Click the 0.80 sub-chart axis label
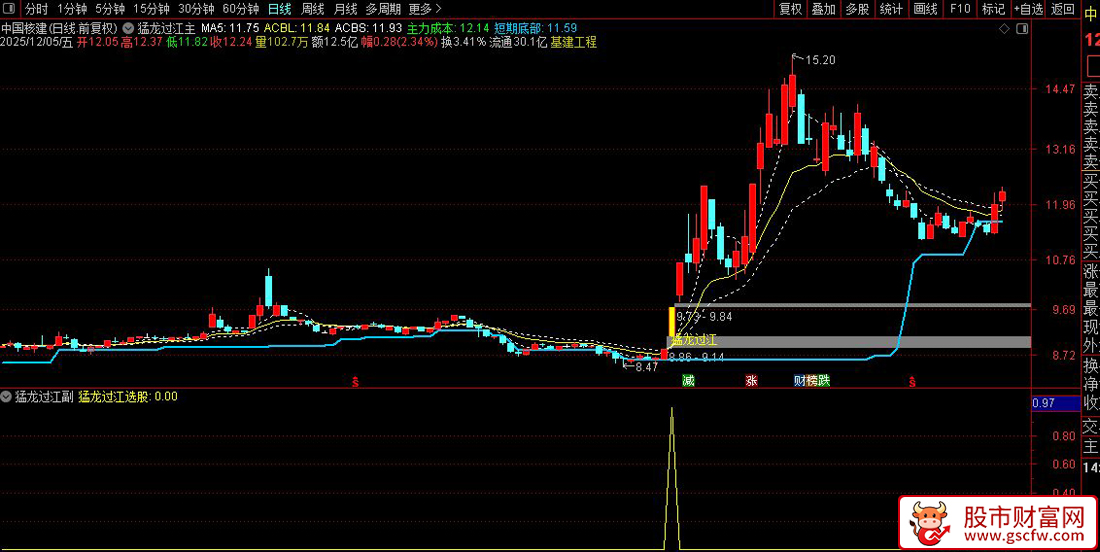Viewport: 1100px width, 552px height. [x=1064, y=436]
